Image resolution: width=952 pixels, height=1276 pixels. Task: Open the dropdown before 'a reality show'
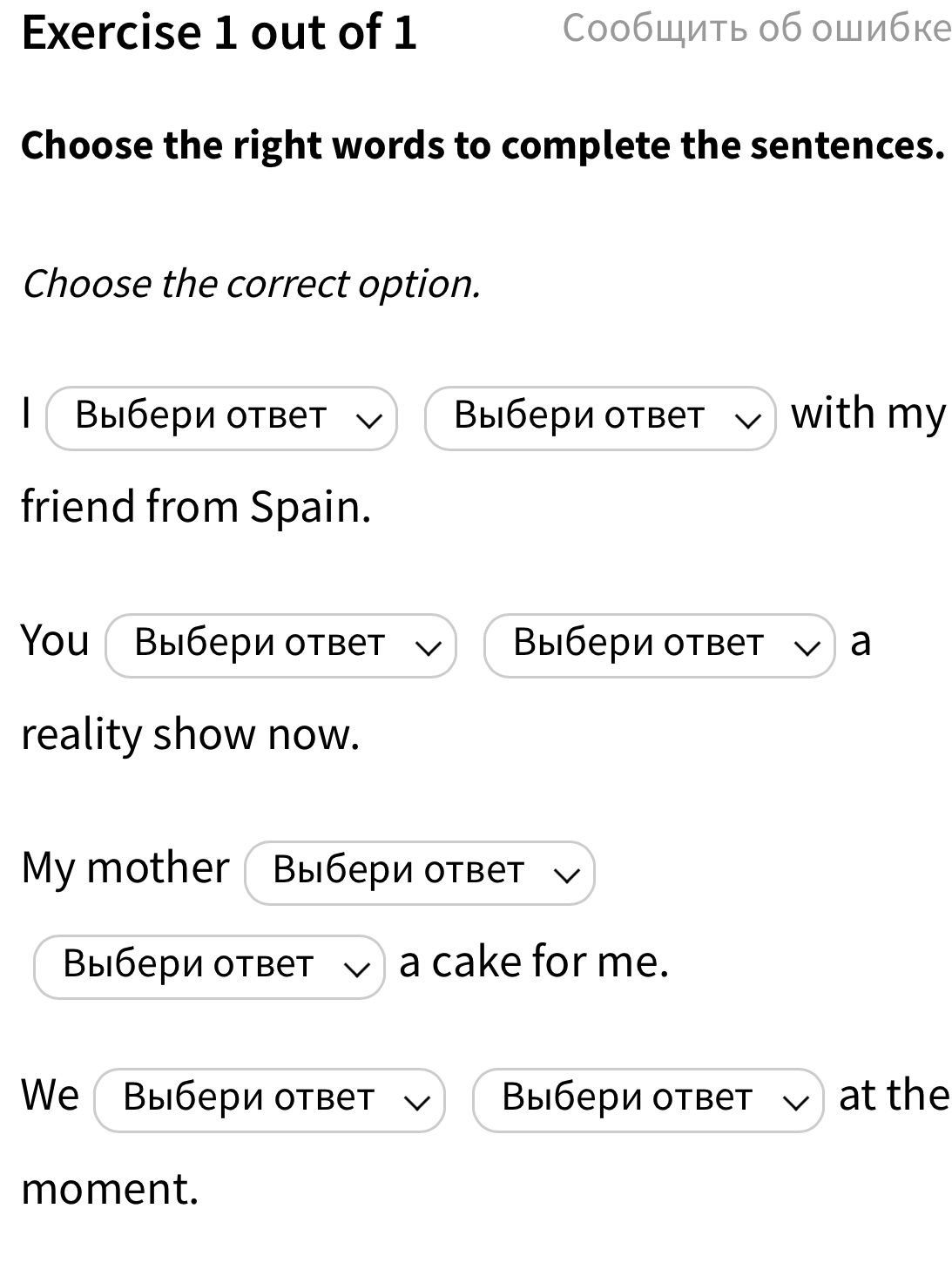point(658,645)
